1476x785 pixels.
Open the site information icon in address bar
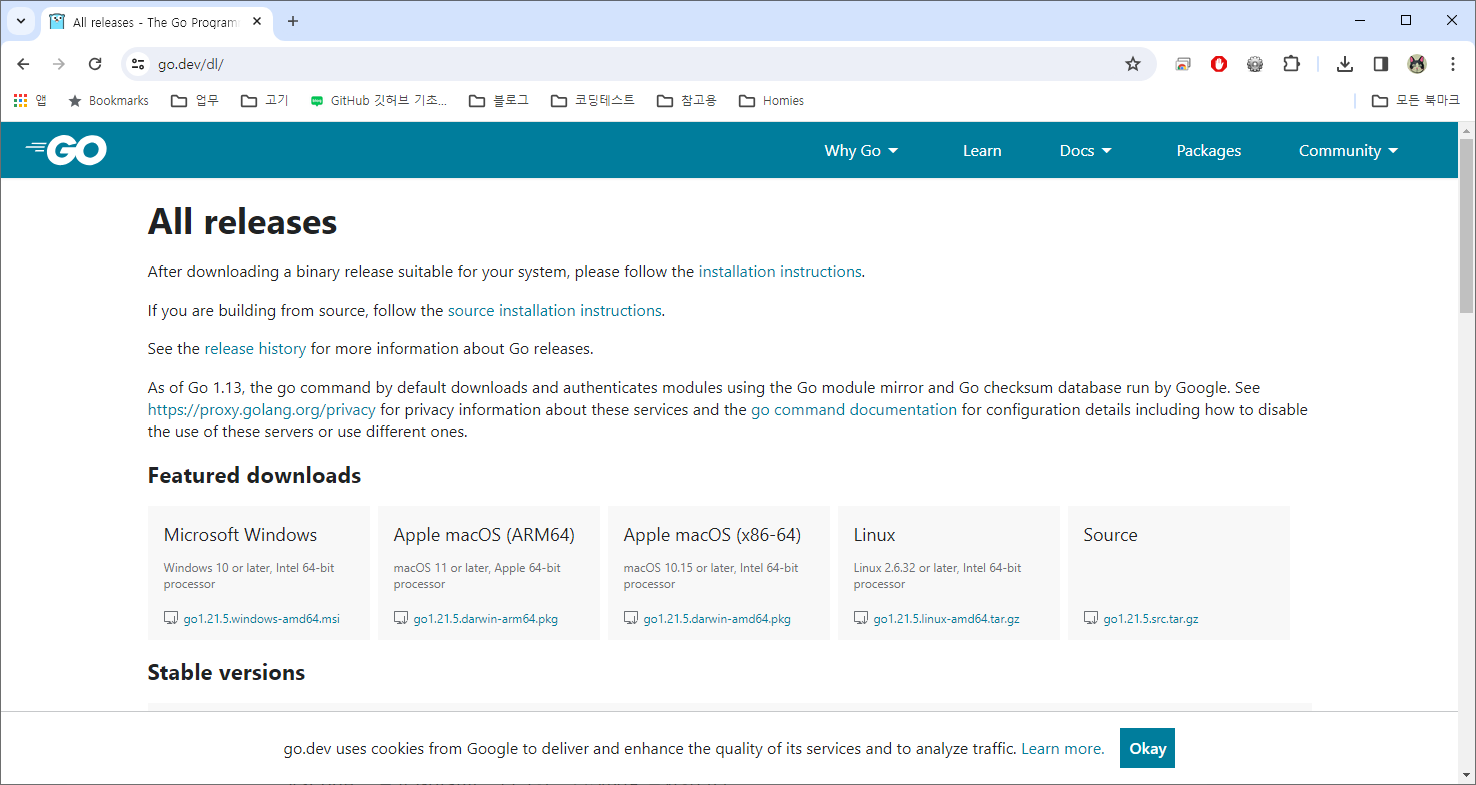point(139,64)
